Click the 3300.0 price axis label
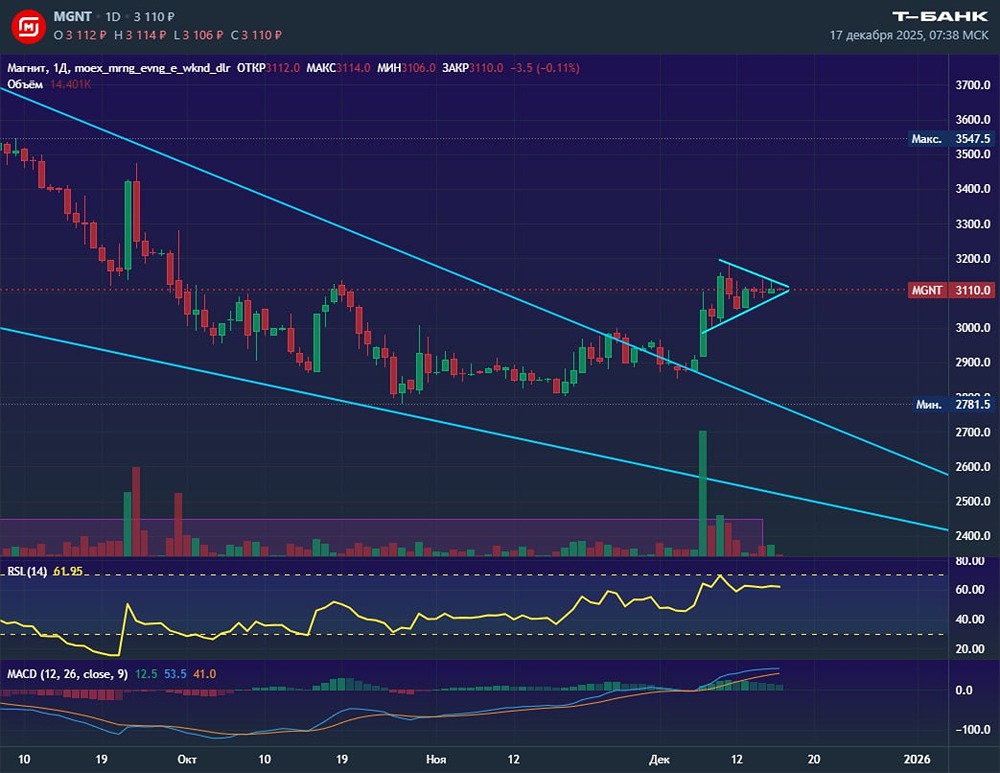 pos(973,224)
